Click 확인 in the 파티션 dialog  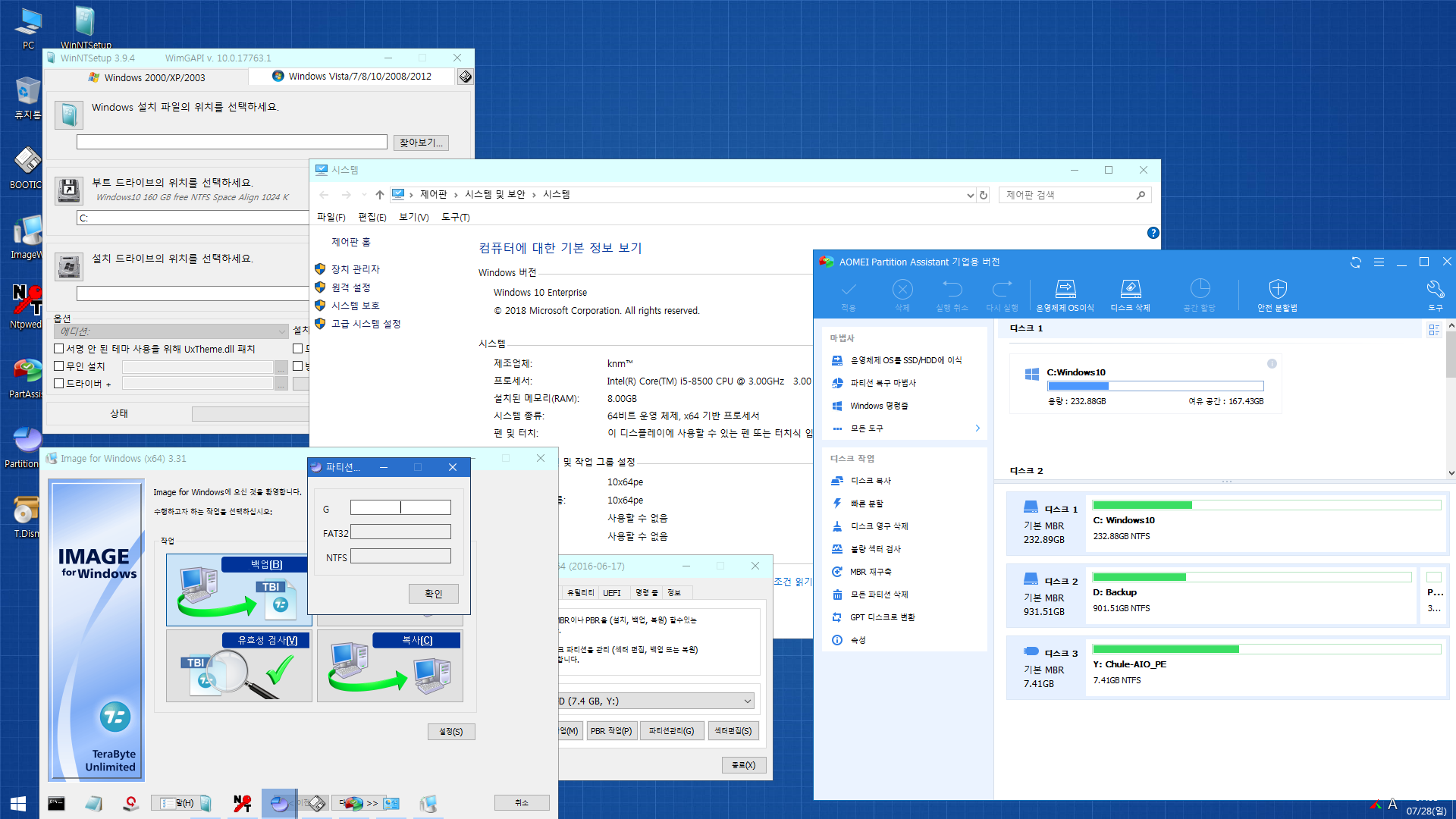coord(434,594)
